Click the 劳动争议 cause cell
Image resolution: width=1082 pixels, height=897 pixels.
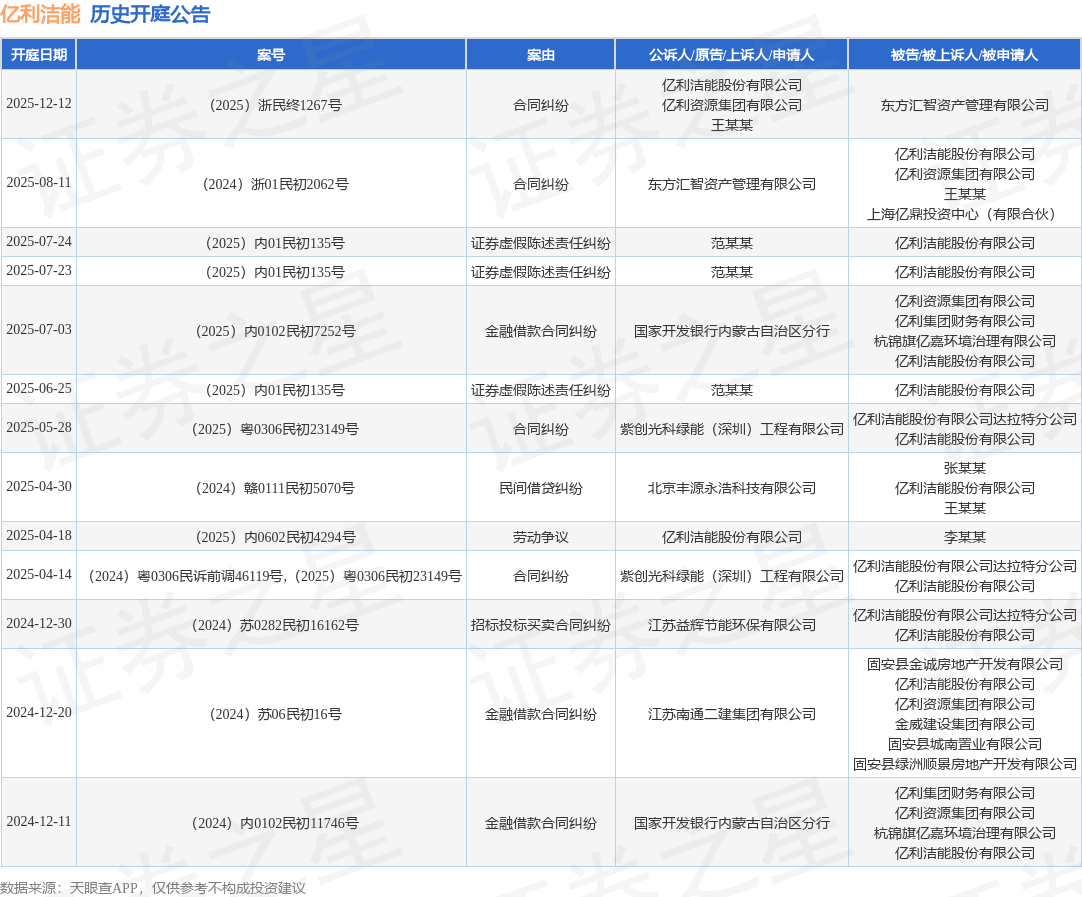[x=540, y=537]
